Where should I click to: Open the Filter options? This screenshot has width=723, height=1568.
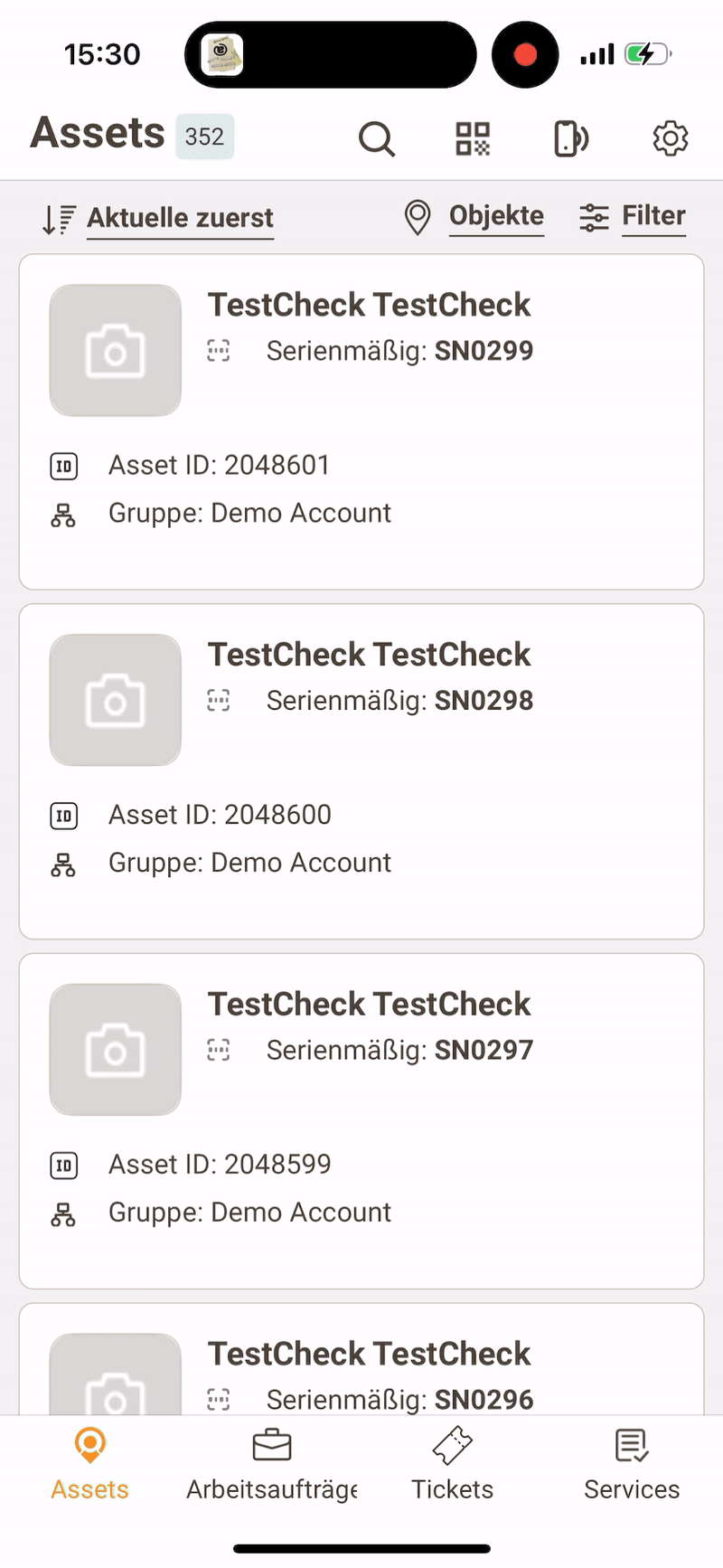point(653,216)
